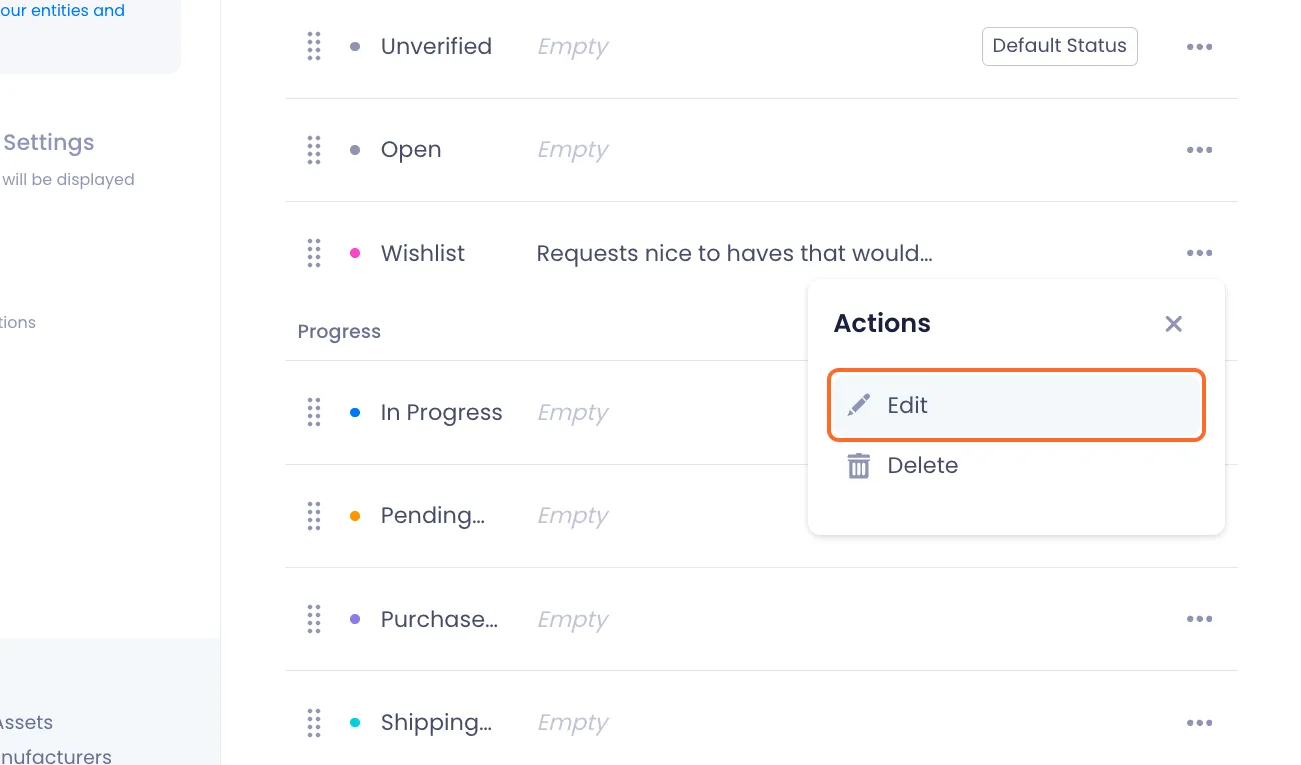This screenshot has height=765, width=1301.
Task: Click the pink Wishlist color dot
Action: pyautogui.click(x=355, y=253)
